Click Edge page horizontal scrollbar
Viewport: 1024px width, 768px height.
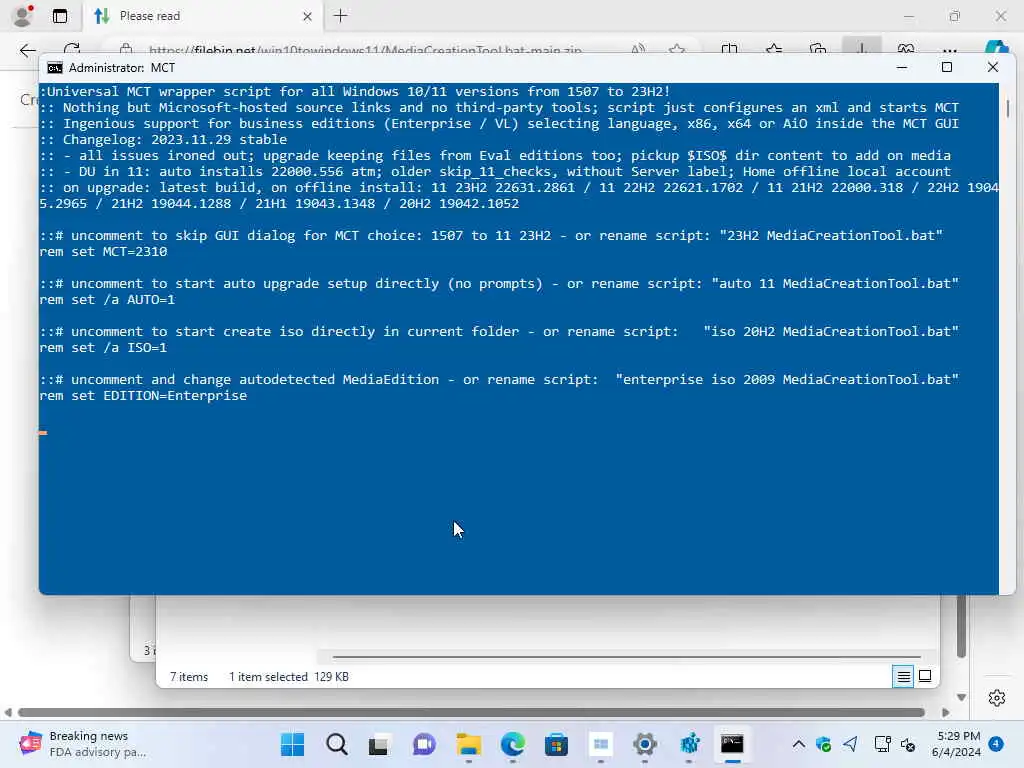pos(471,712)
